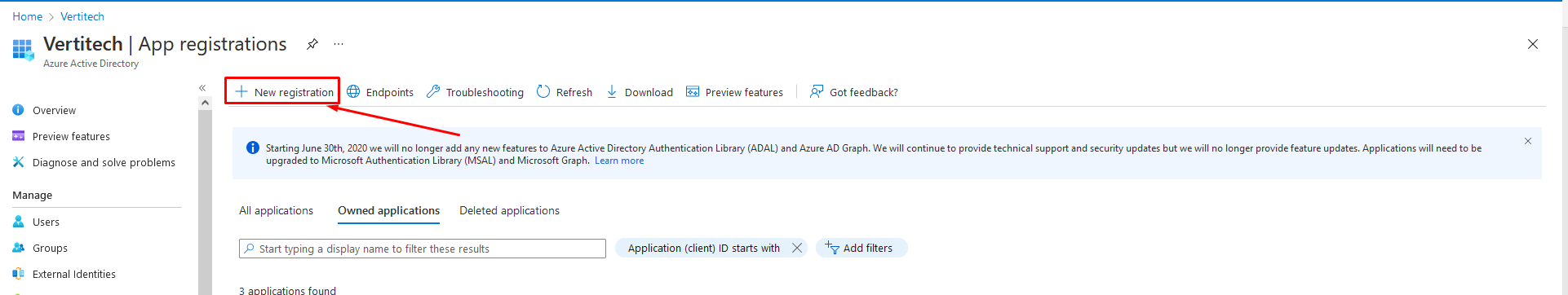Dismiss the ADAL deprecation info banner
The width and height of the screenshot is (1568, 295).
click(1528, 141)
